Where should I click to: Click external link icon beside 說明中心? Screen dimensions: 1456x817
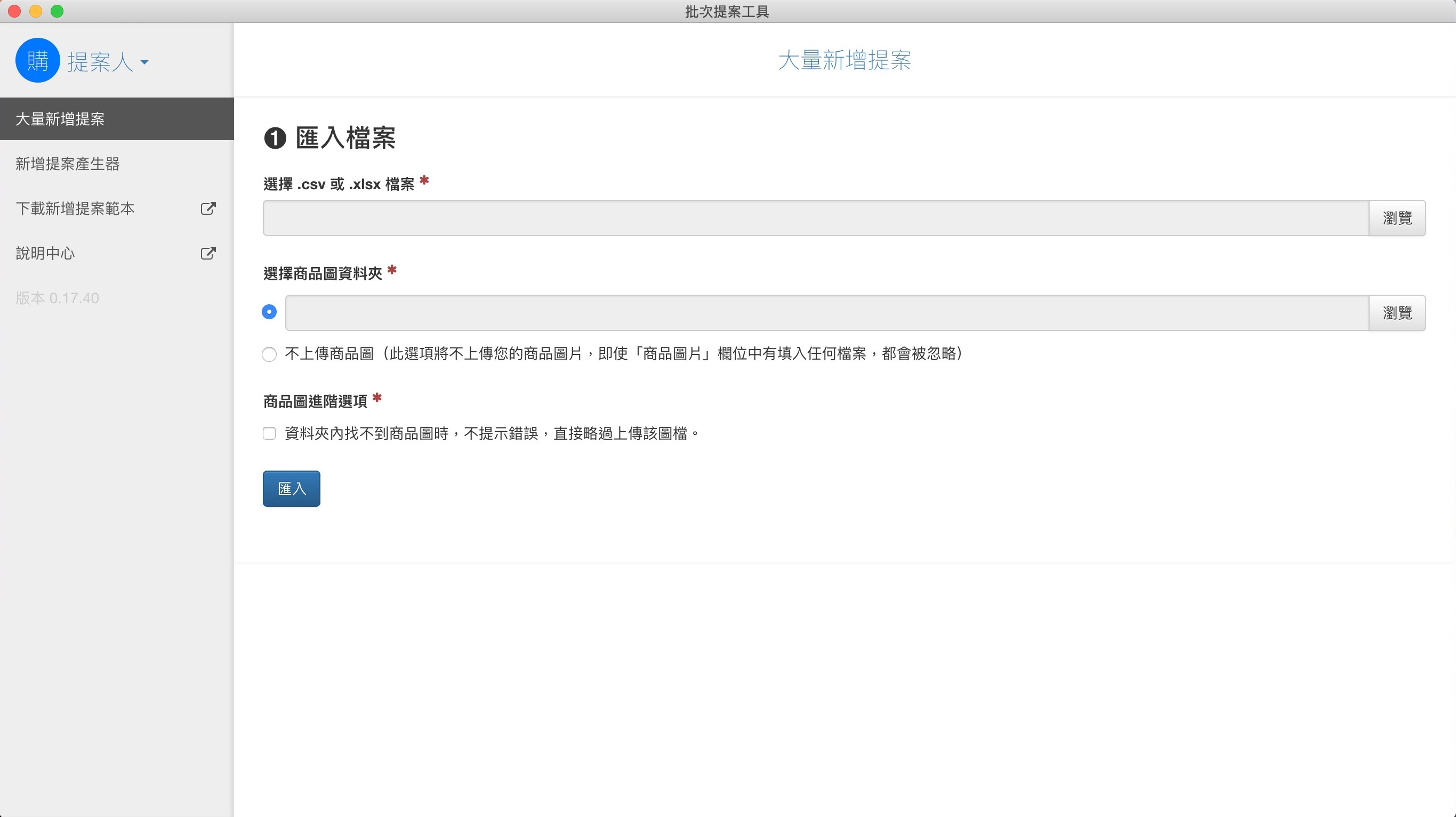(208, 253)
